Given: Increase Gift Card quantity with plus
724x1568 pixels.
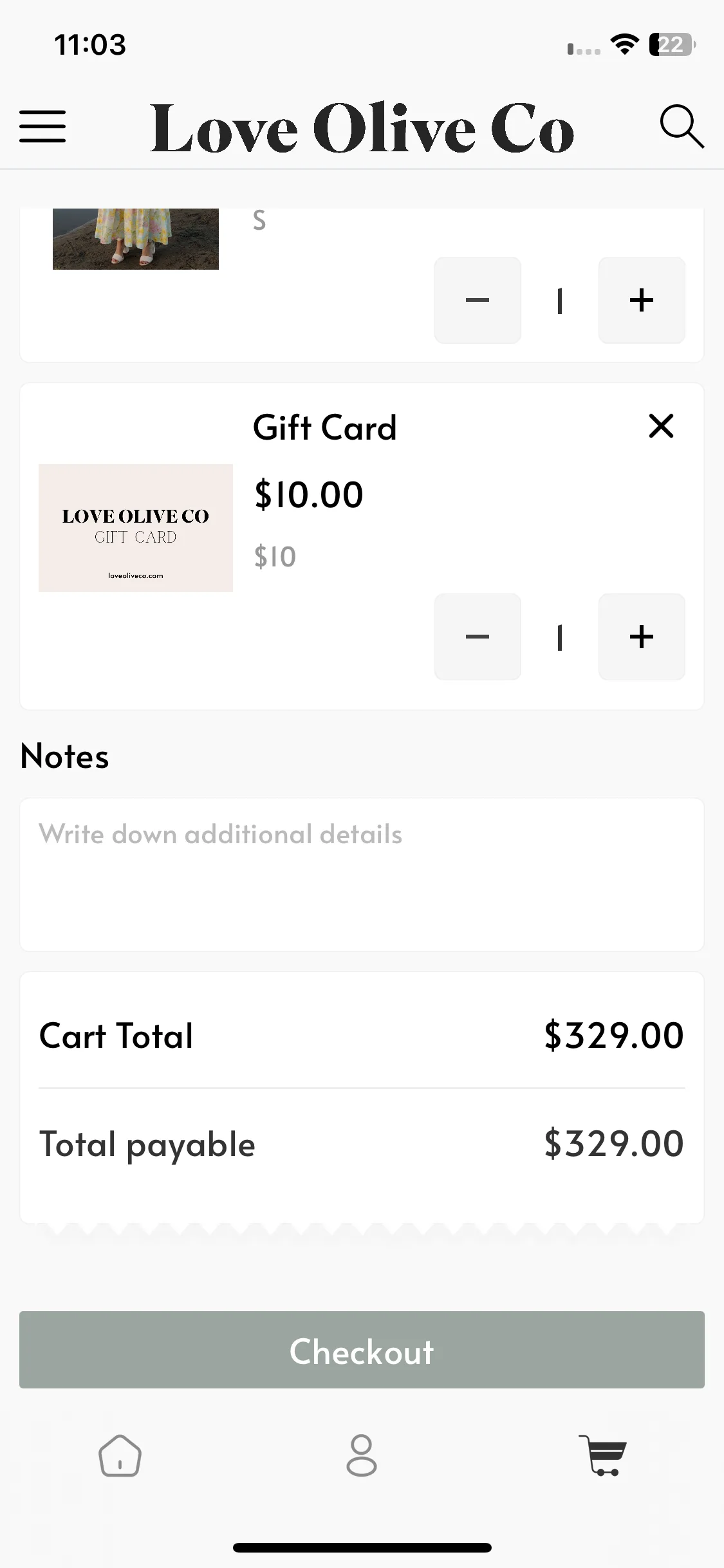Looking at the screenshot, I should click(642, 637).
